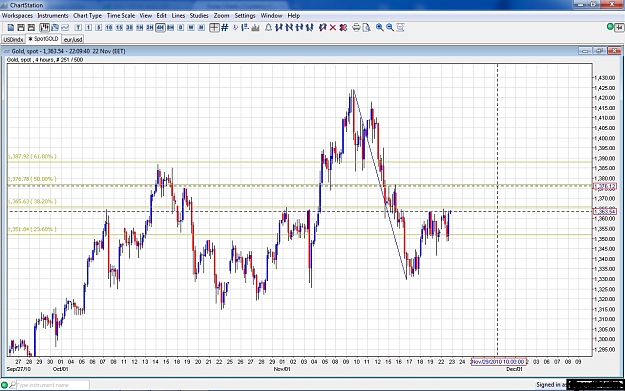Click the green status circle at bottom left
The height and width of the screenshot is (391, 625).
4,385
